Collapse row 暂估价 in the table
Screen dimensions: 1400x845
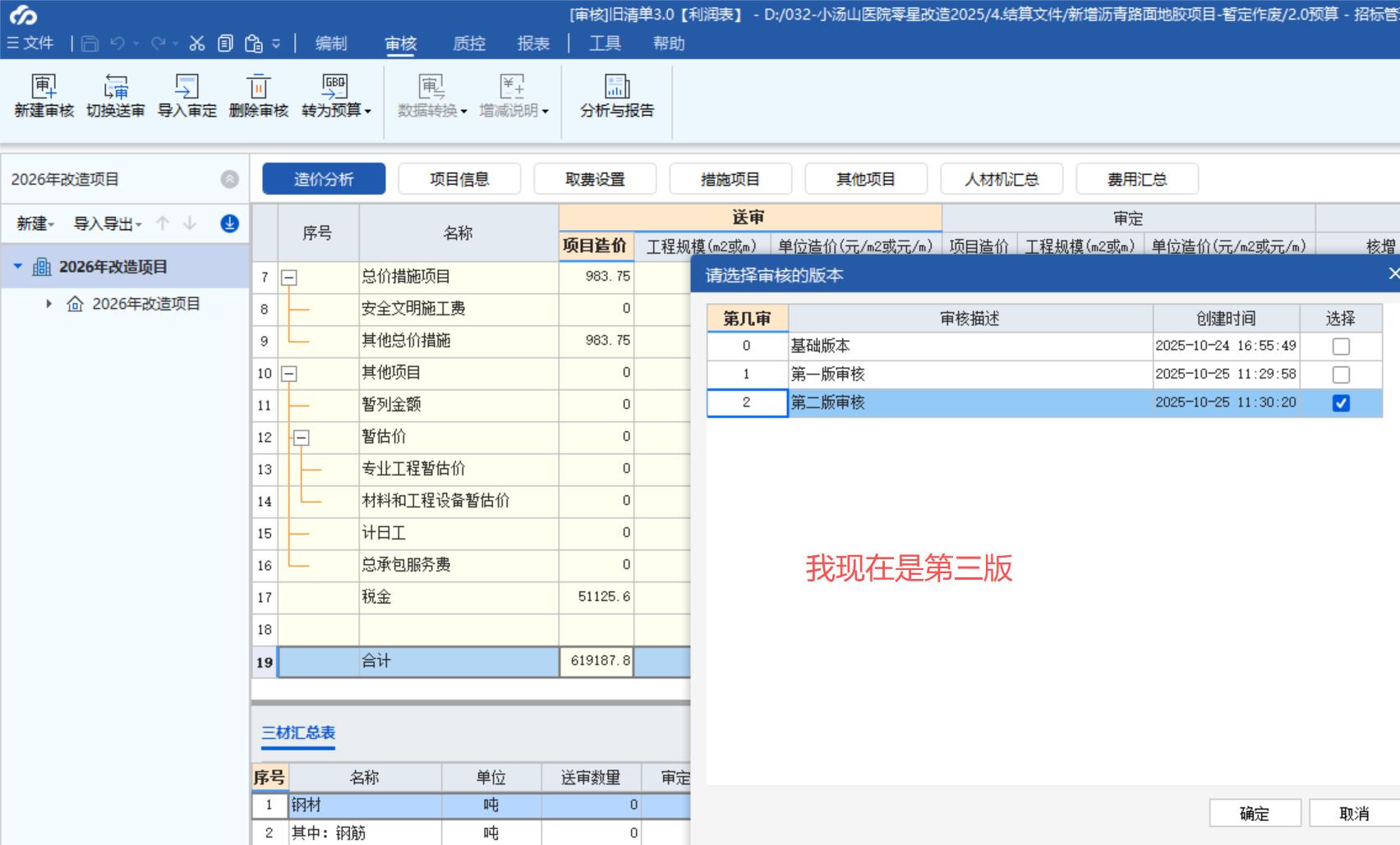coord(302,438)
